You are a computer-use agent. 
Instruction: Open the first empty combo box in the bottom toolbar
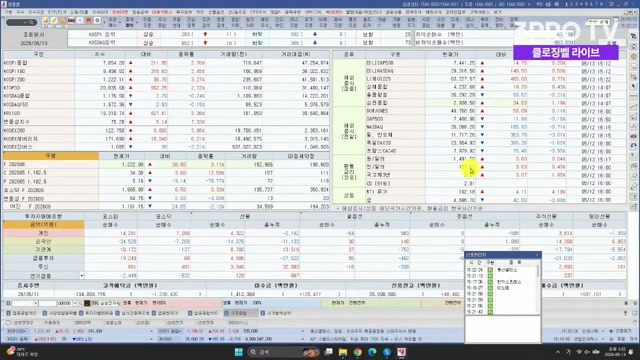tap(24, 303)
